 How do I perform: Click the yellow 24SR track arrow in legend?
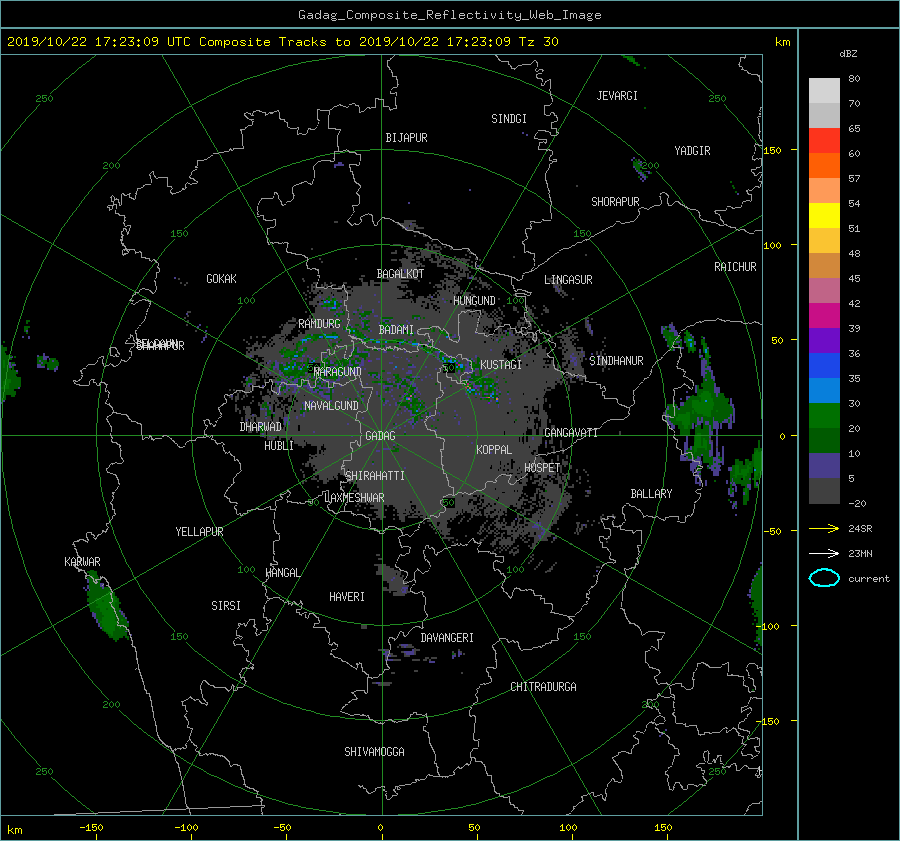tap(824, 528)
